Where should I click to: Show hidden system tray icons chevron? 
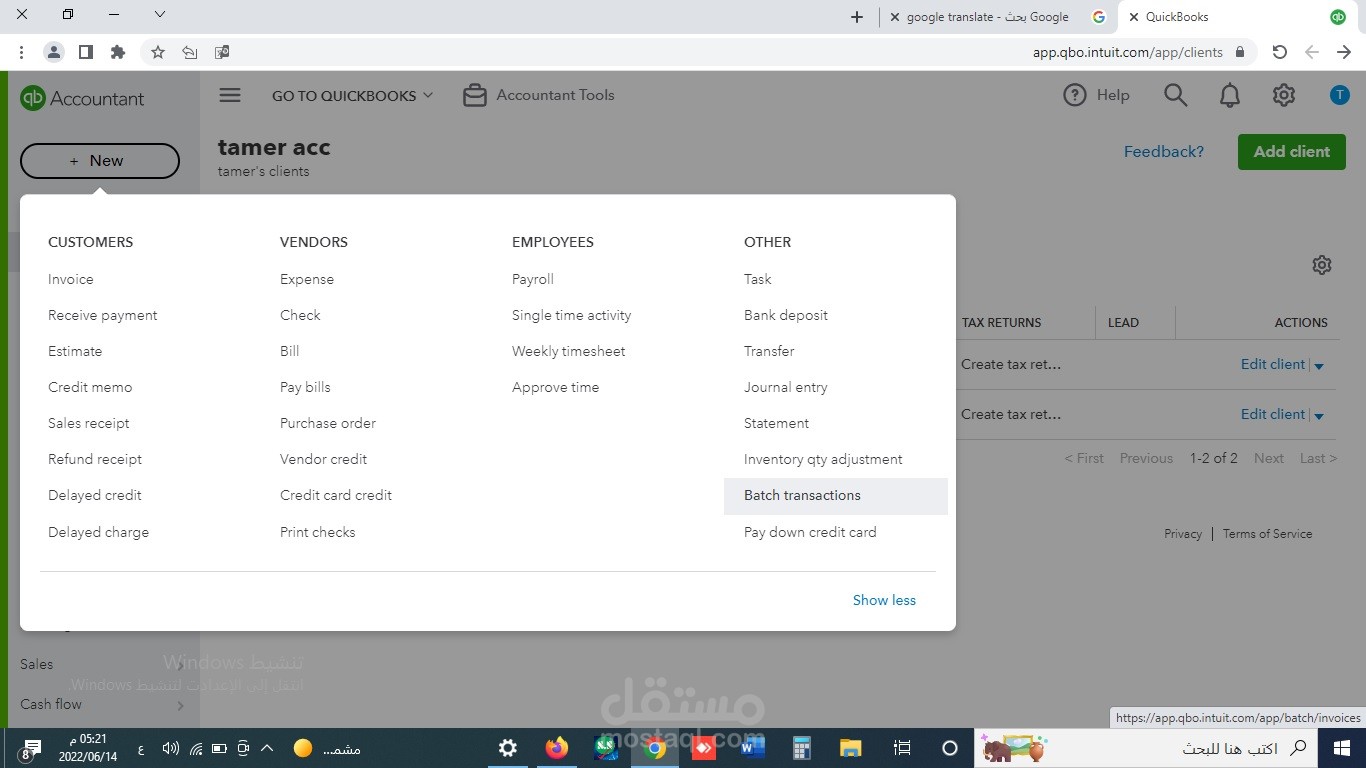click(267, 748)
